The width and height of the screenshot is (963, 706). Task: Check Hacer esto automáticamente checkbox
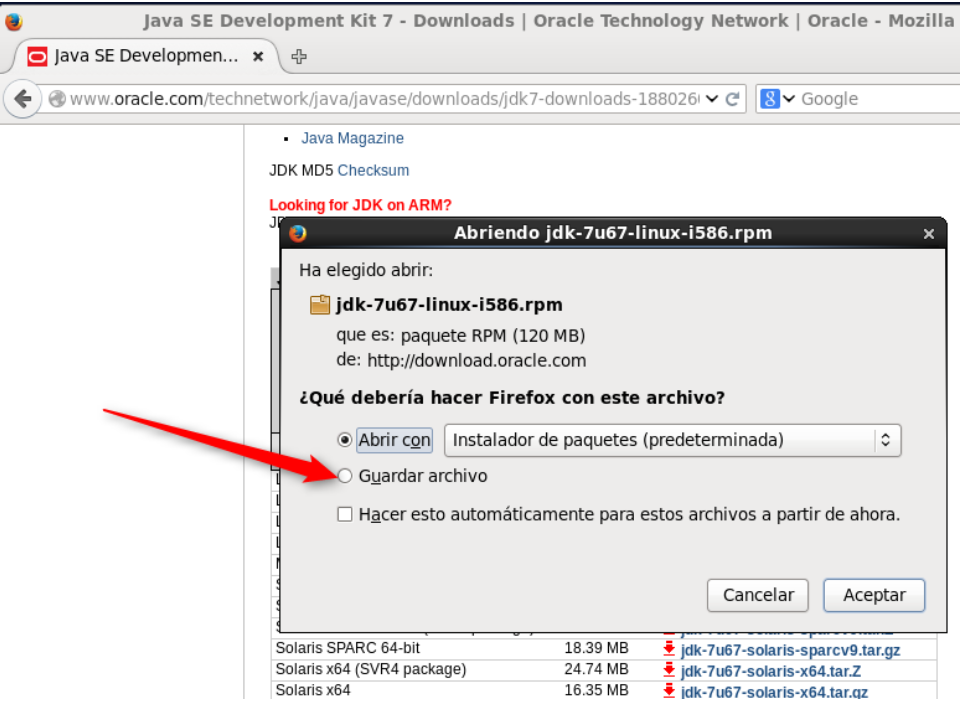point(345,514)
